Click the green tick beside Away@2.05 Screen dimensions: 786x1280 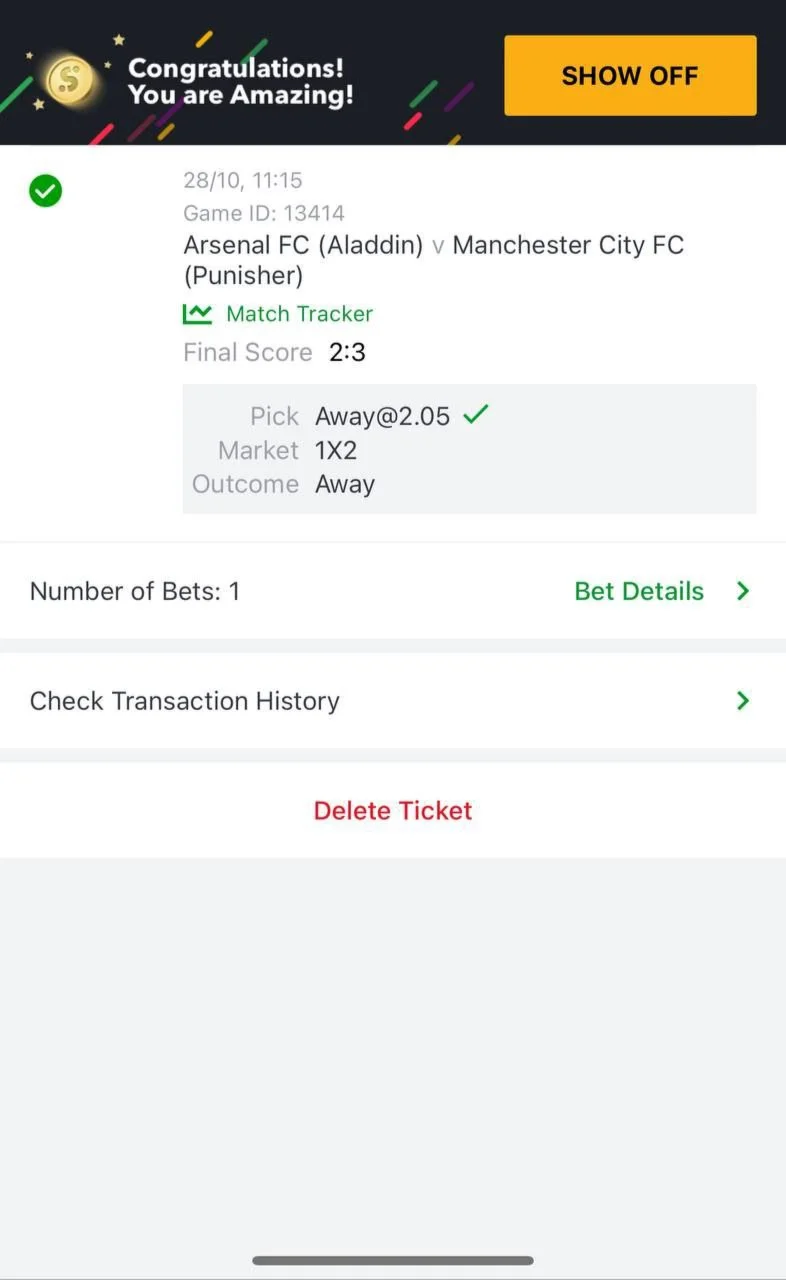(476, 414)
